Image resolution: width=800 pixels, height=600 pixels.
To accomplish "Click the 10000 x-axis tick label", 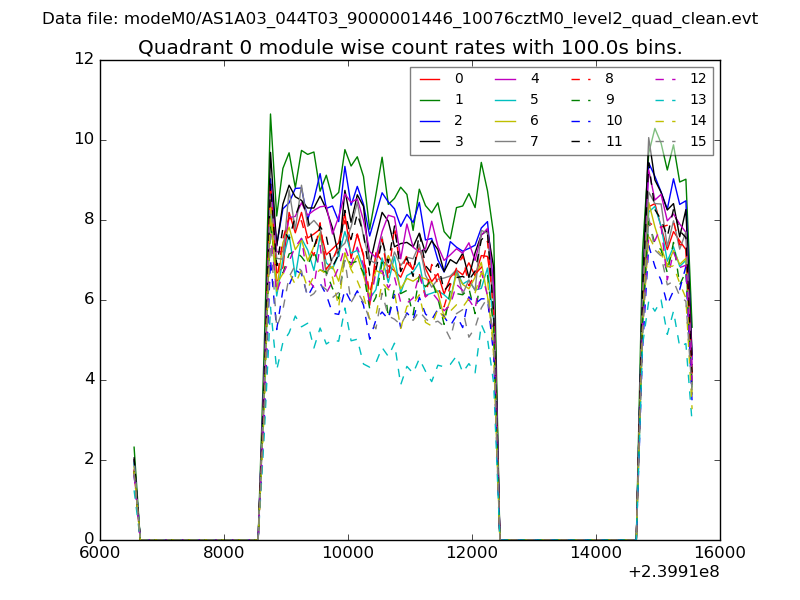I will (x=348, y=552).
